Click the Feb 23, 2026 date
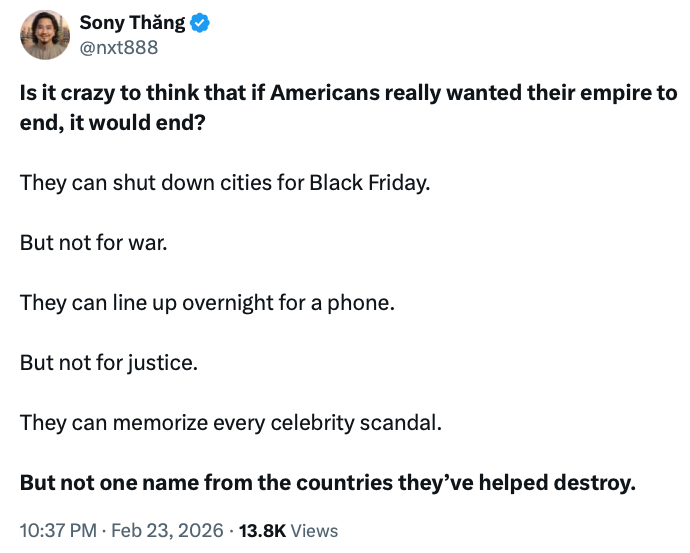This screenshot has height=553, width=690. tap(166, 531)
